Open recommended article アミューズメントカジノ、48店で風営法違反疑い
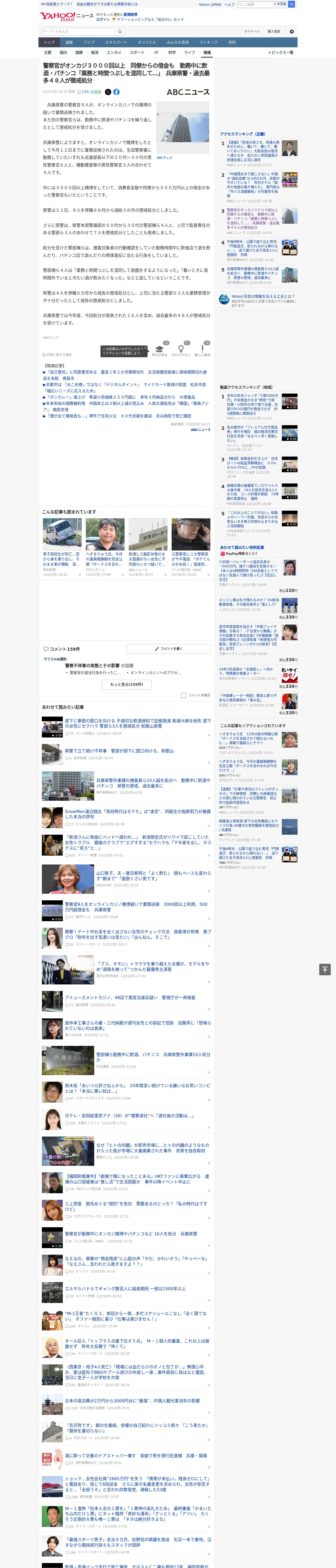The image size is (336, 1568). (x=130, y=998)
